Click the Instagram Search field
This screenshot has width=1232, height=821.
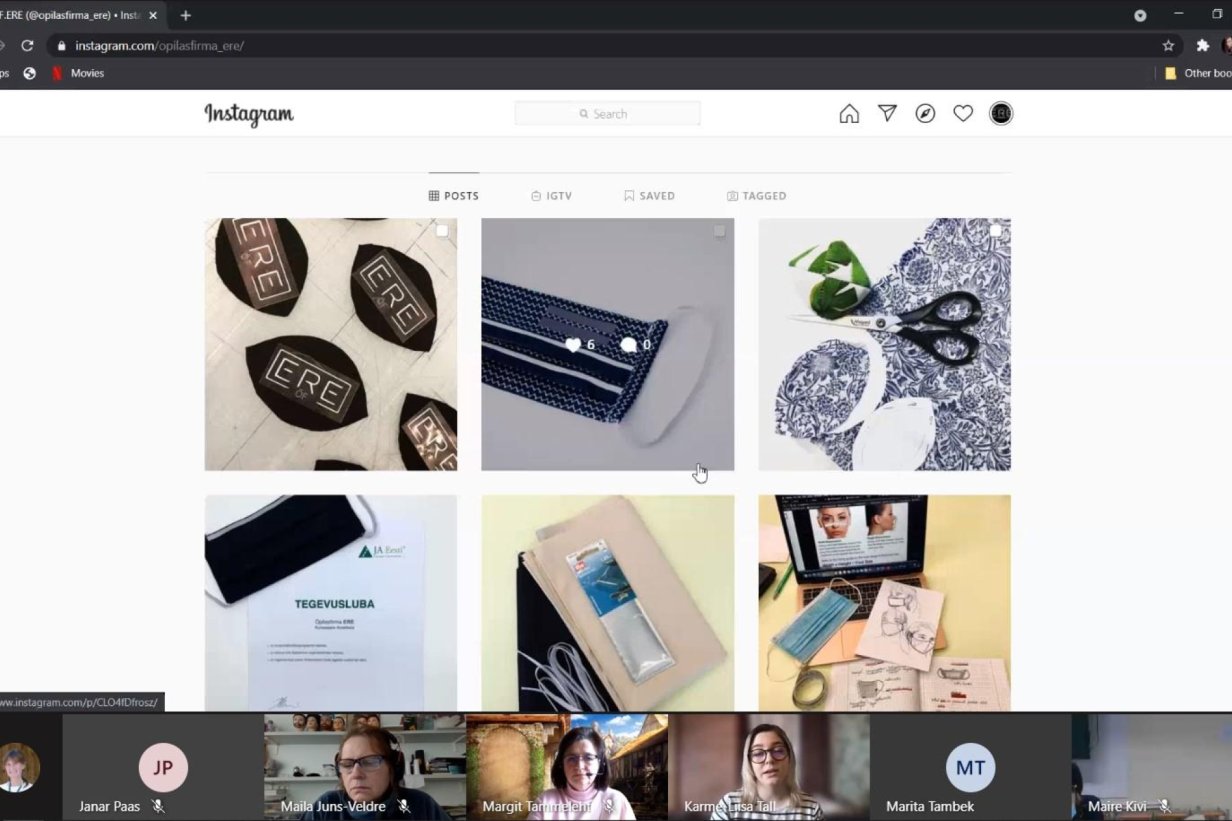click(x=607, y=114)
